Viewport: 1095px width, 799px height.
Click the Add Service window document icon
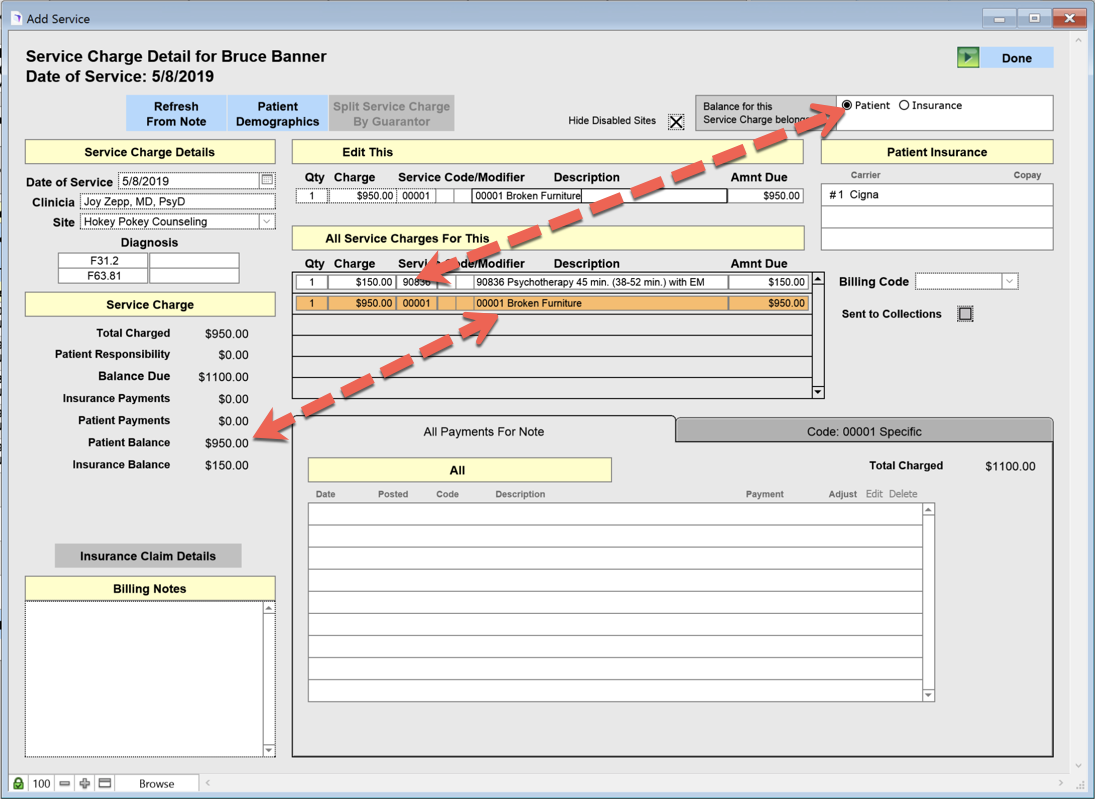coord(15,18)
